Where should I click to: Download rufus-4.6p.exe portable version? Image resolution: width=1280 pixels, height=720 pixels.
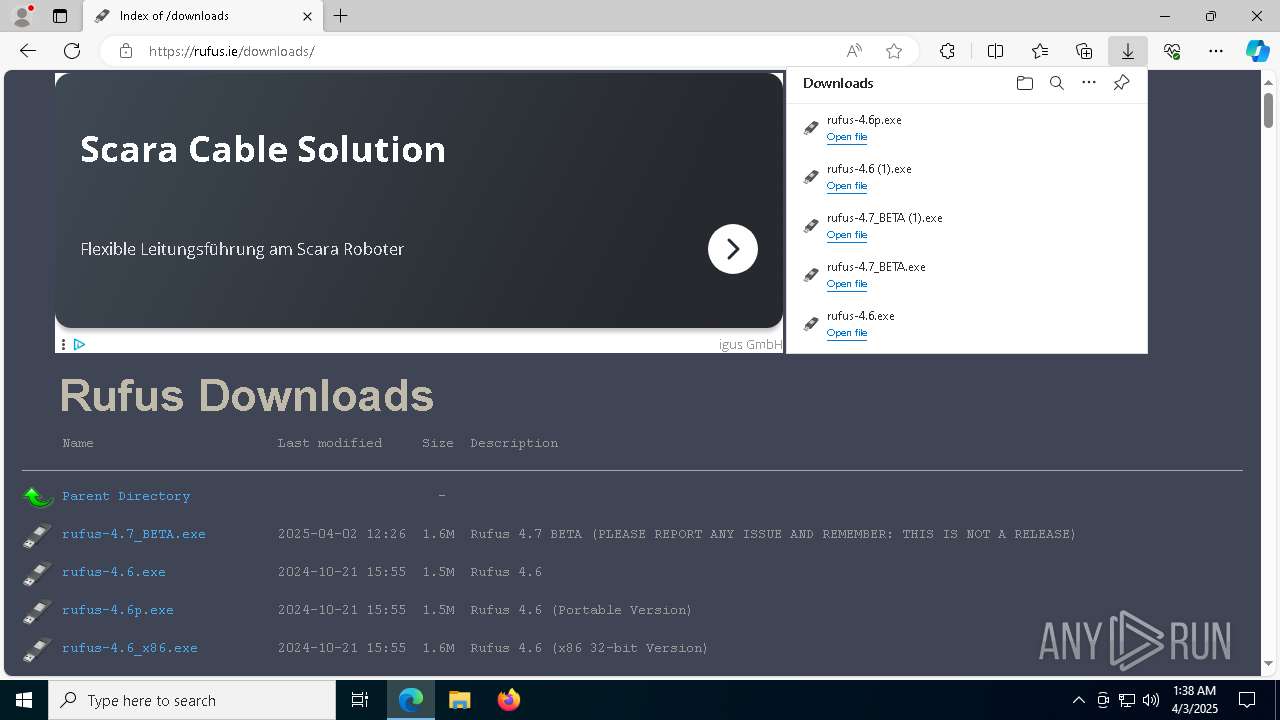pyautogui.click(x=118, y=610)
